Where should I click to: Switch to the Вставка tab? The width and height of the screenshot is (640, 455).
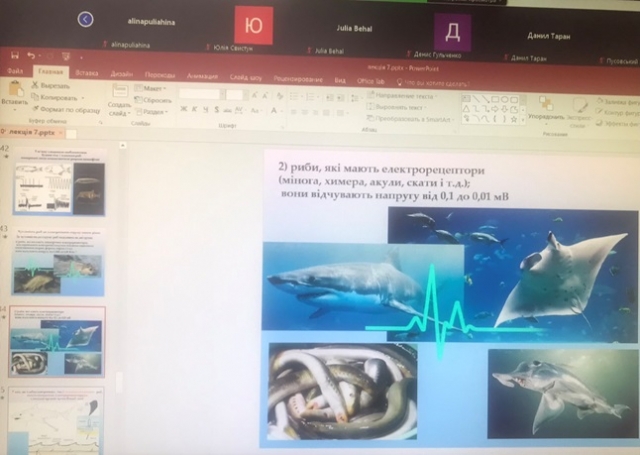[x=87, y=73]
